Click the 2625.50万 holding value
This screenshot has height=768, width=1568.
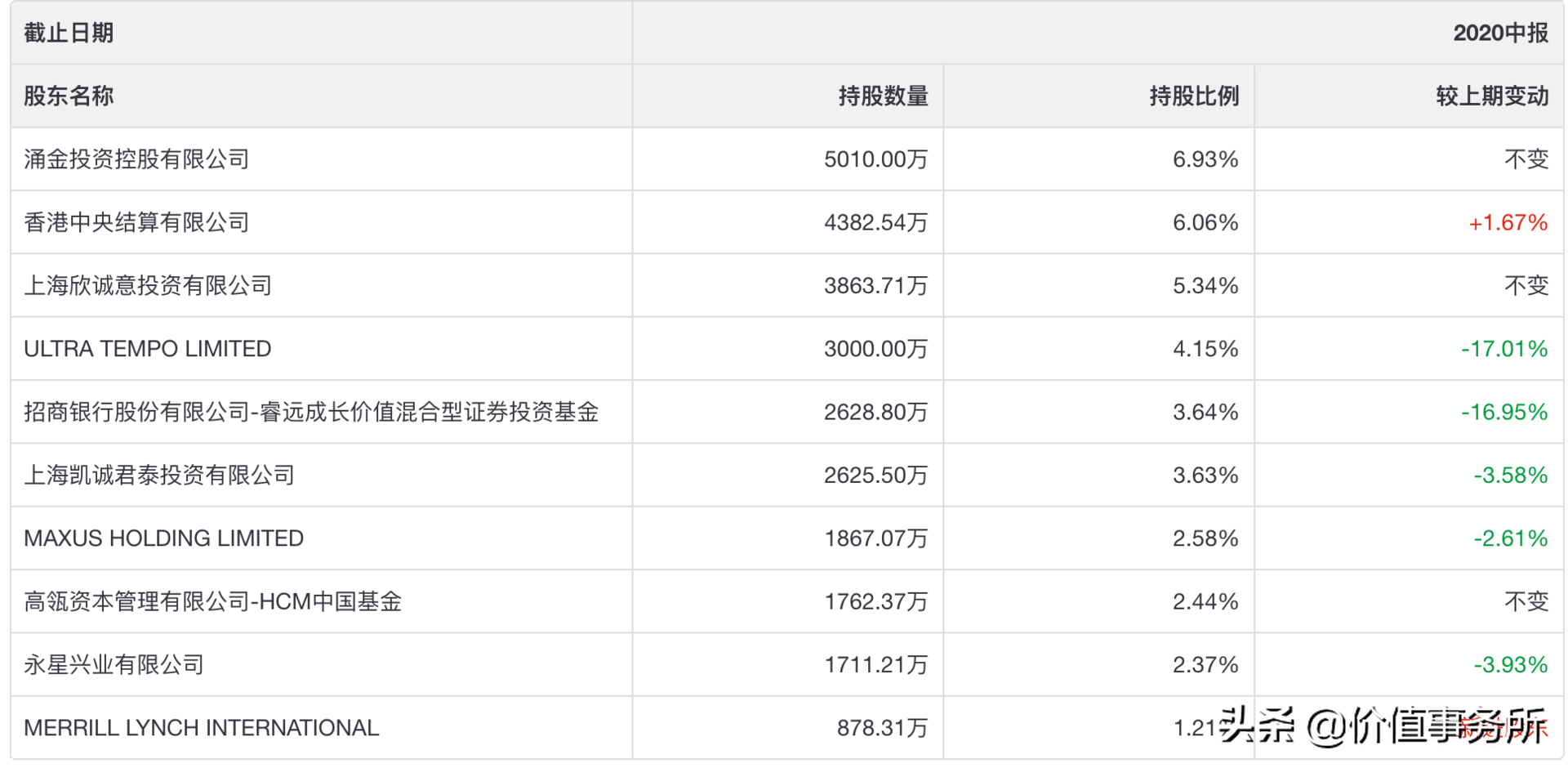[x=875, y=475]
